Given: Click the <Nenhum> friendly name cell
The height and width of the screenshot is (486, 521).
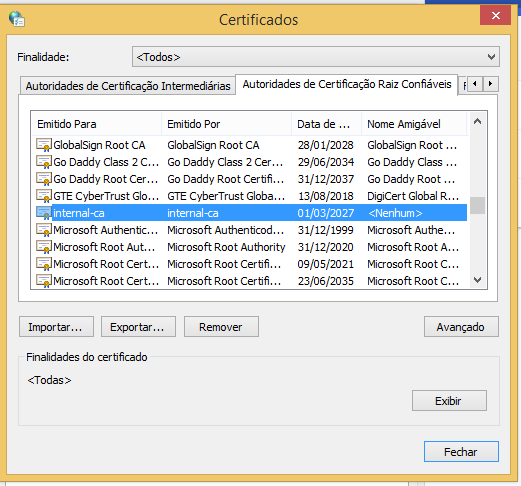Looking at the screenshot, I should point(395,213).
